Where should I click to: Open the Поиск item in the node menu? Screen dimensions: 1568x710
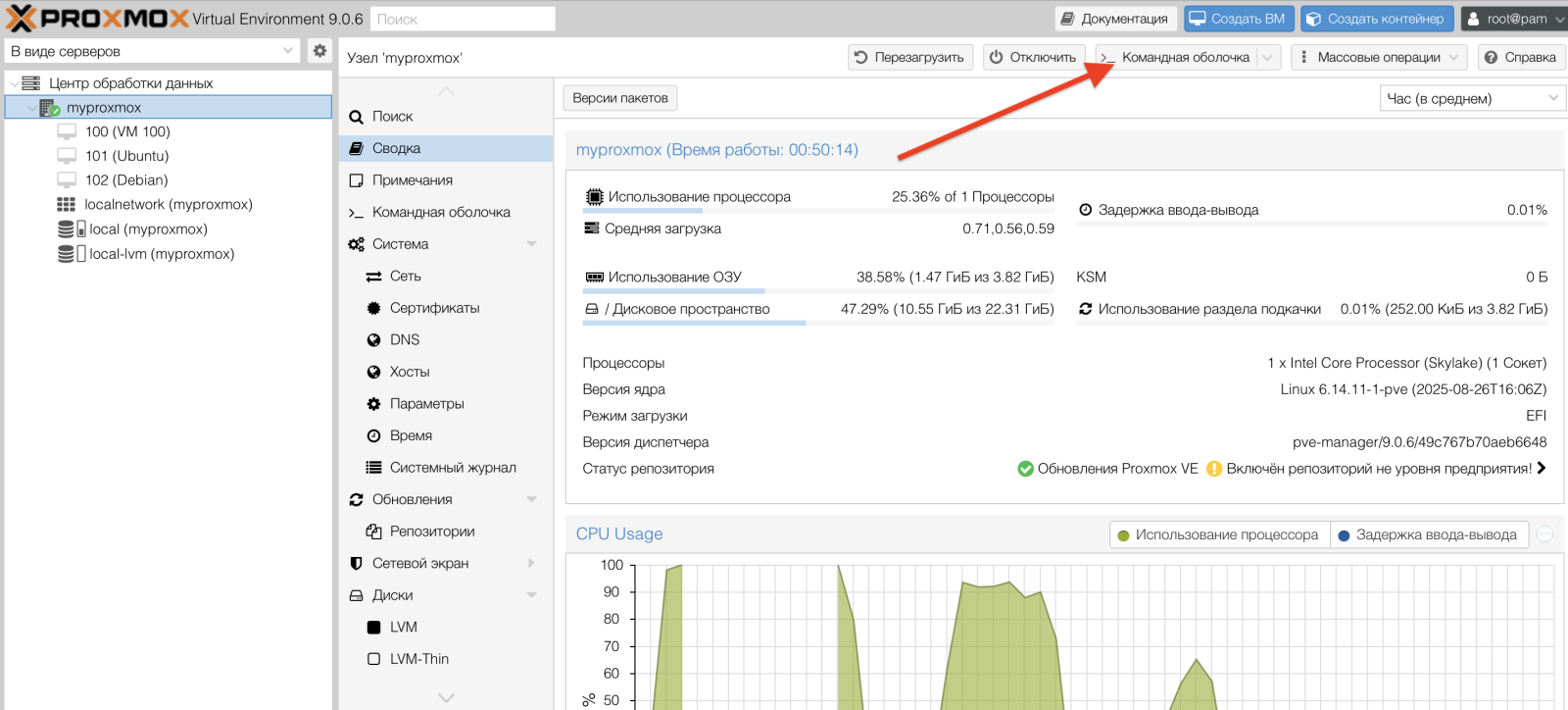(x=446, y=117)
